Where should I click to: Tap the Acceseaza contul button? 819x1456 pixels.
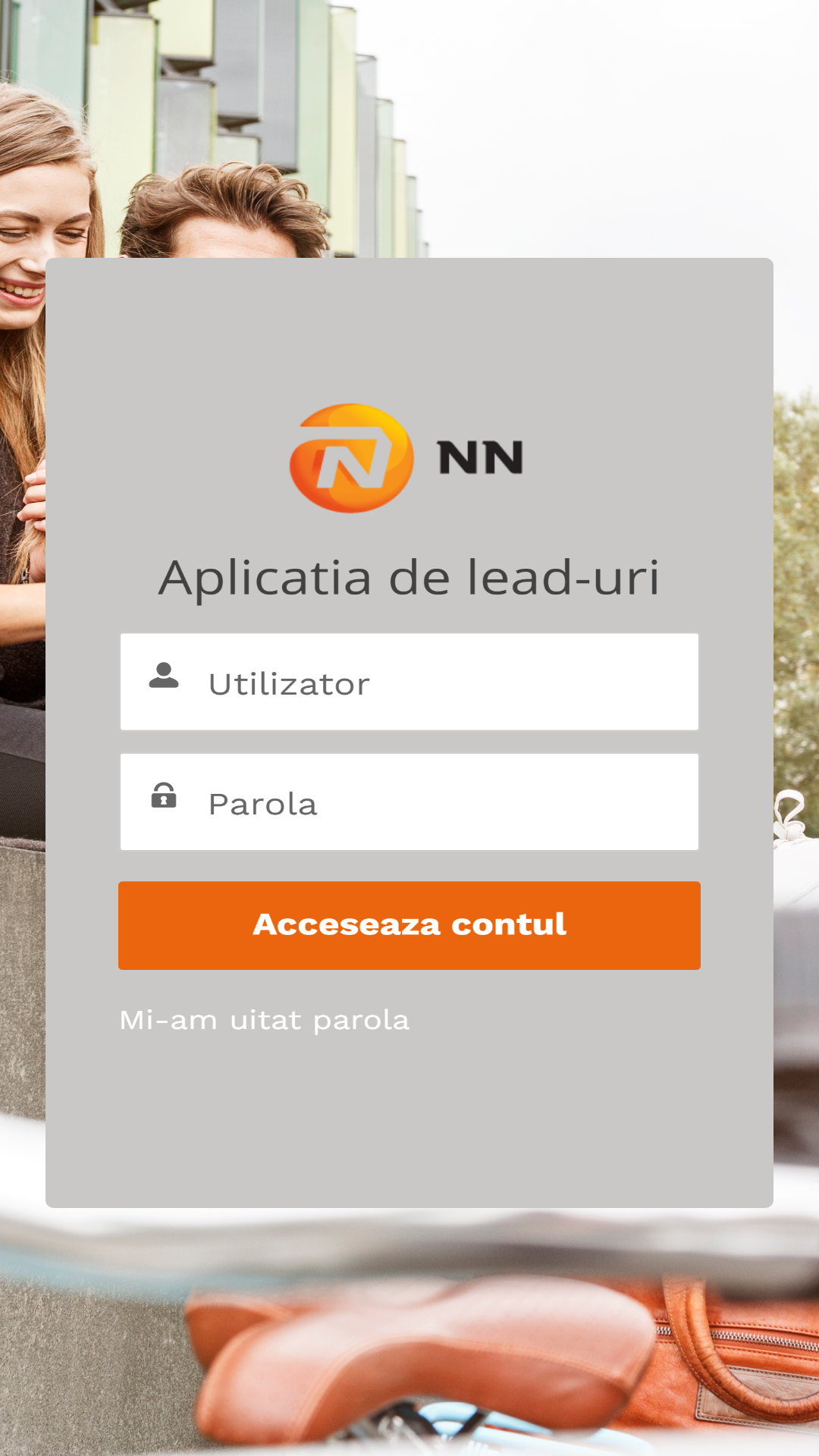pyautogui.click(x=409, y=925)
